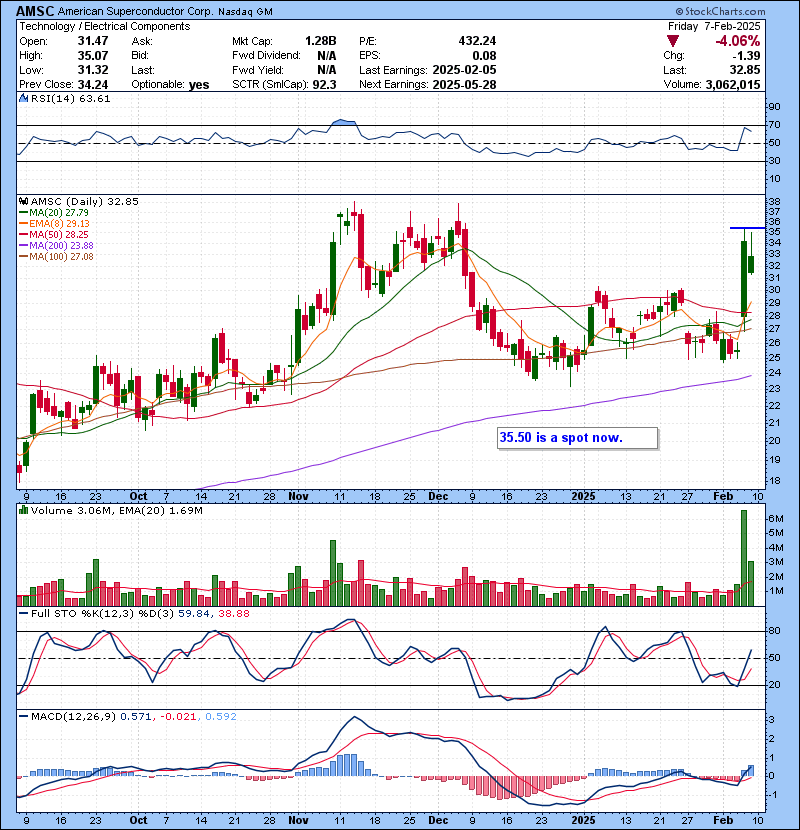Click the MACD(12,26,9) panel label
The image size is (800, 830).
pyautogui.click(x=73, y=716)
